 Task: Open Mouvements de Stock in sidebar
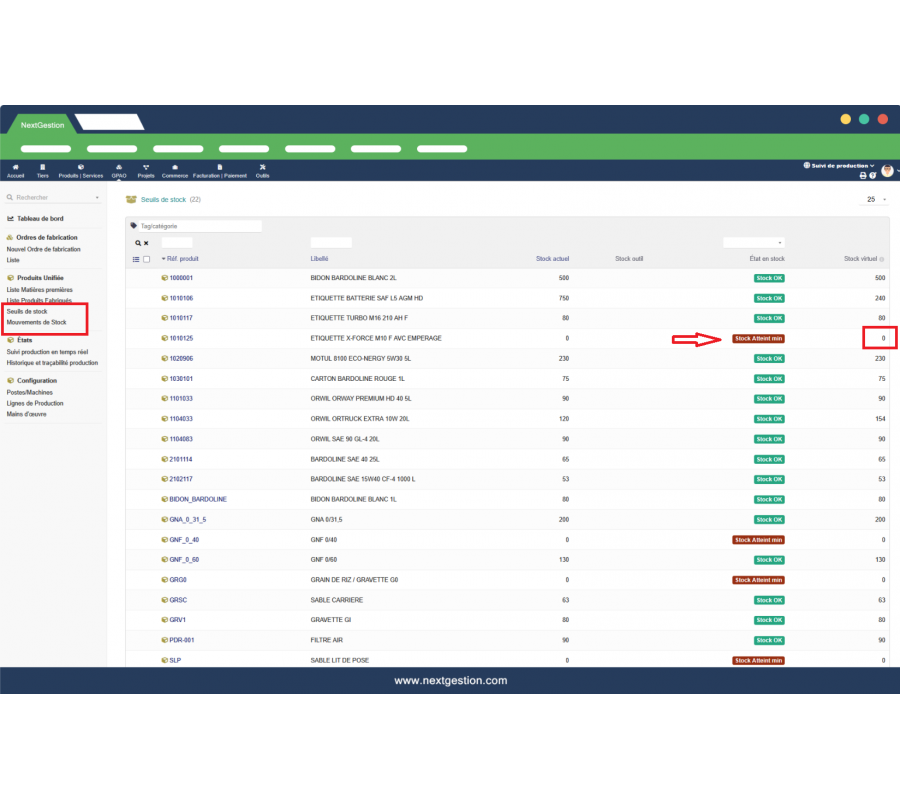(x=37, y=323)
